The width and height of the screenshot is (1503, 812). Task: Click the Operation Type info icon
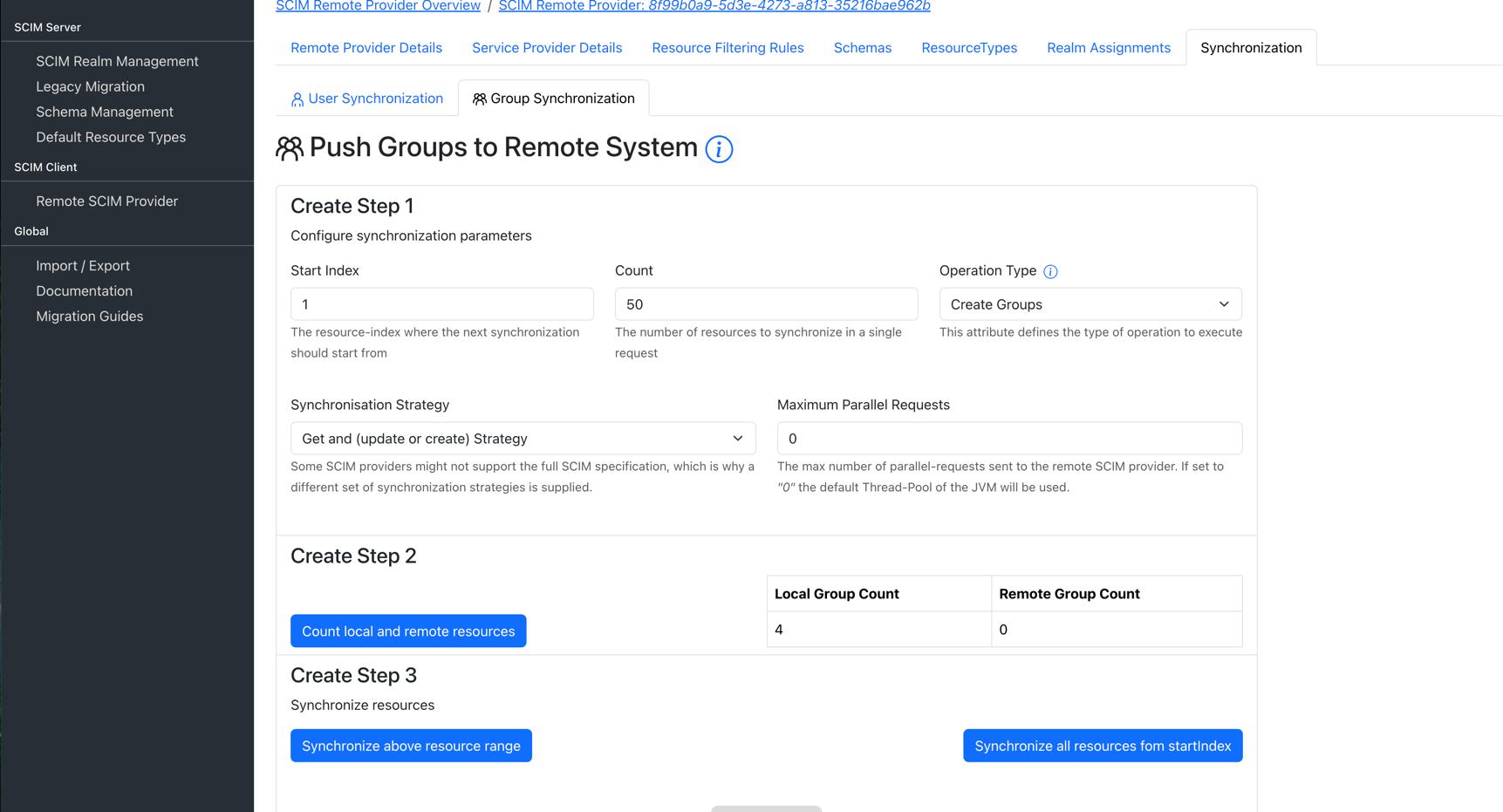click(x=1050, y=271)
